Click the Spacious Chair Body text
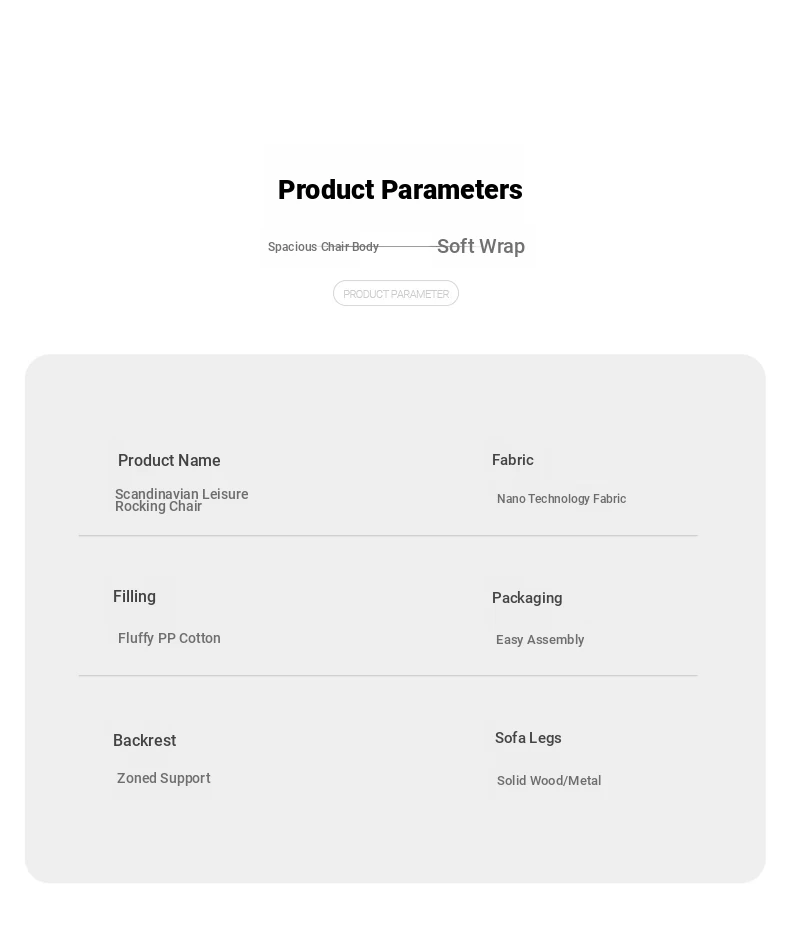This screenshot has width=790, height=933. click(x=323, y=246)
